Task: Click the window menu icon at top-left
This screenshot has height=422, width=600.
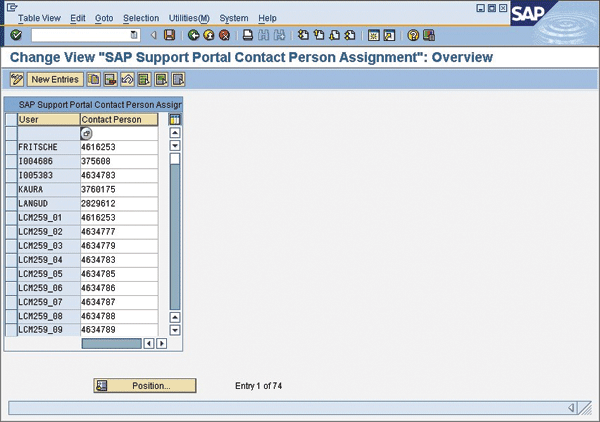Action: click(12, 7)
